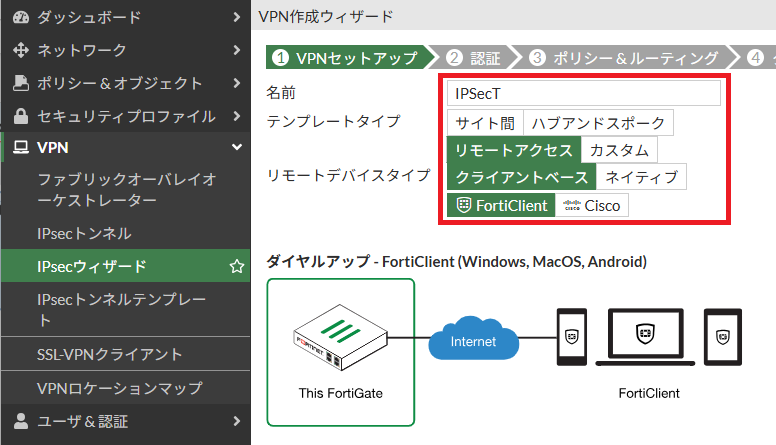Favorite the IPsec Wizard with star icon
776x445 pixels.
(237, 266)
